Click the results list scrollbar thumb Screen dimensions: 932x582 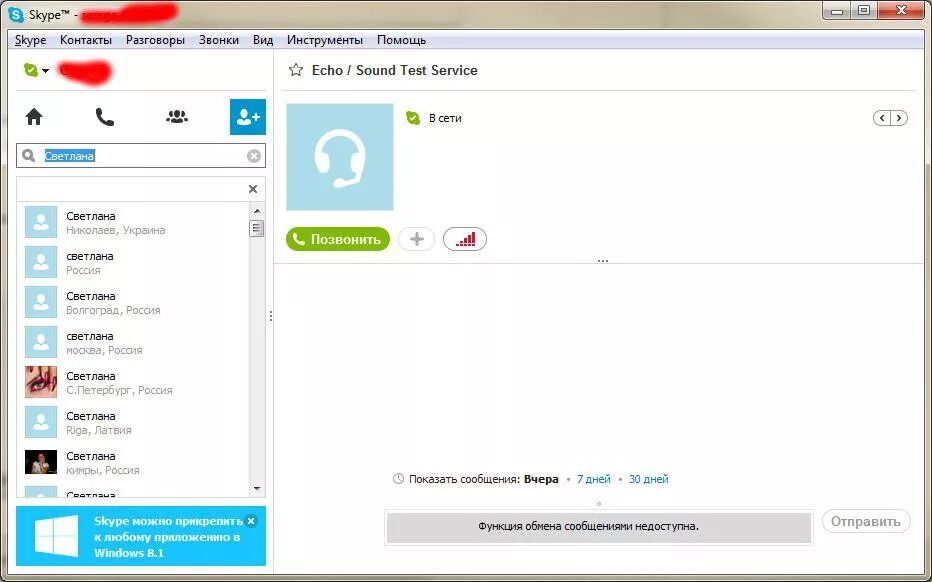click(257, 229)
